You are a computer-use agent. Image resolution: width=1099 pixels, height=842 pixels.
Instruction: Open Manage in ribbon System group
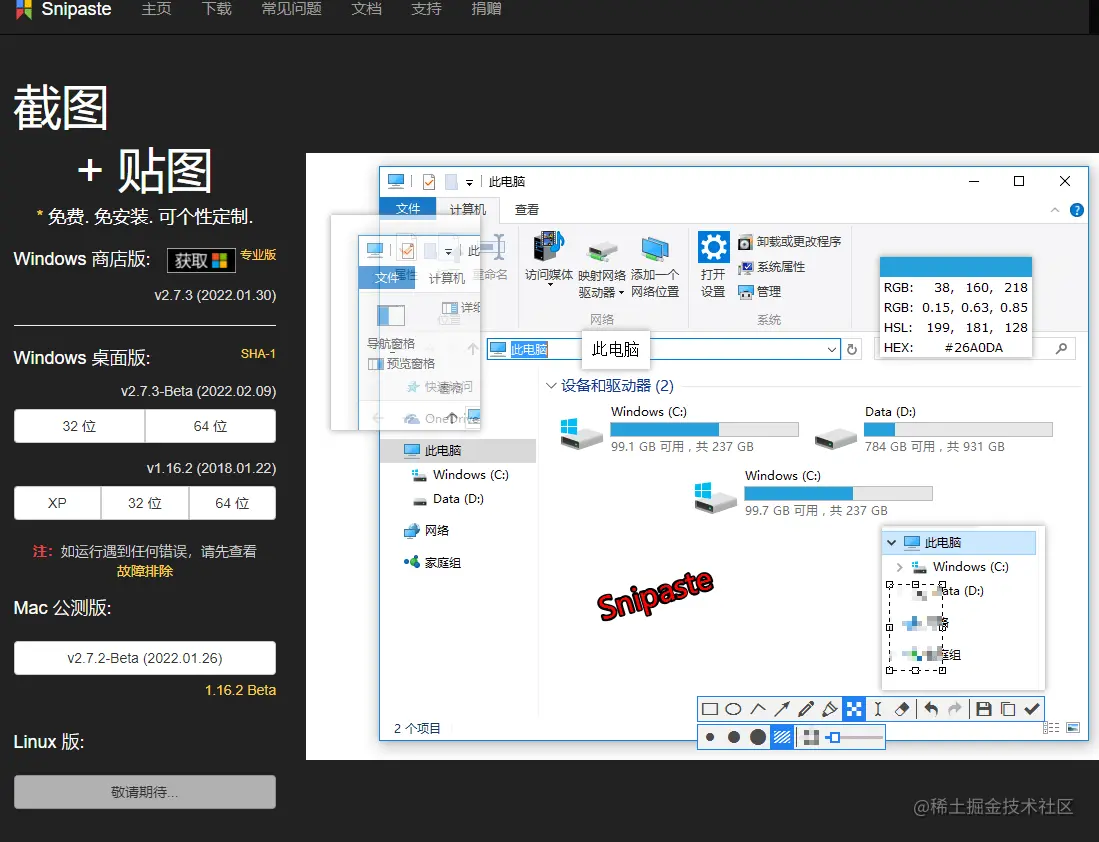click(760, 292)
